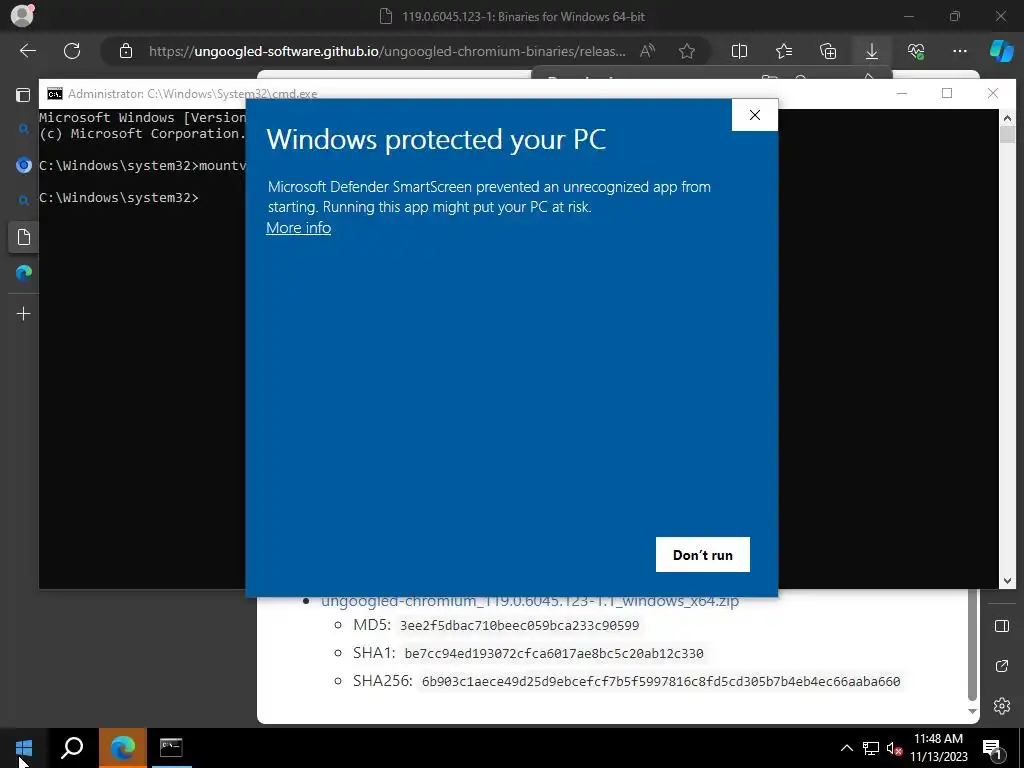Click the Command Prompt taskbar button

pyautogui.click(x=171, y=748)
